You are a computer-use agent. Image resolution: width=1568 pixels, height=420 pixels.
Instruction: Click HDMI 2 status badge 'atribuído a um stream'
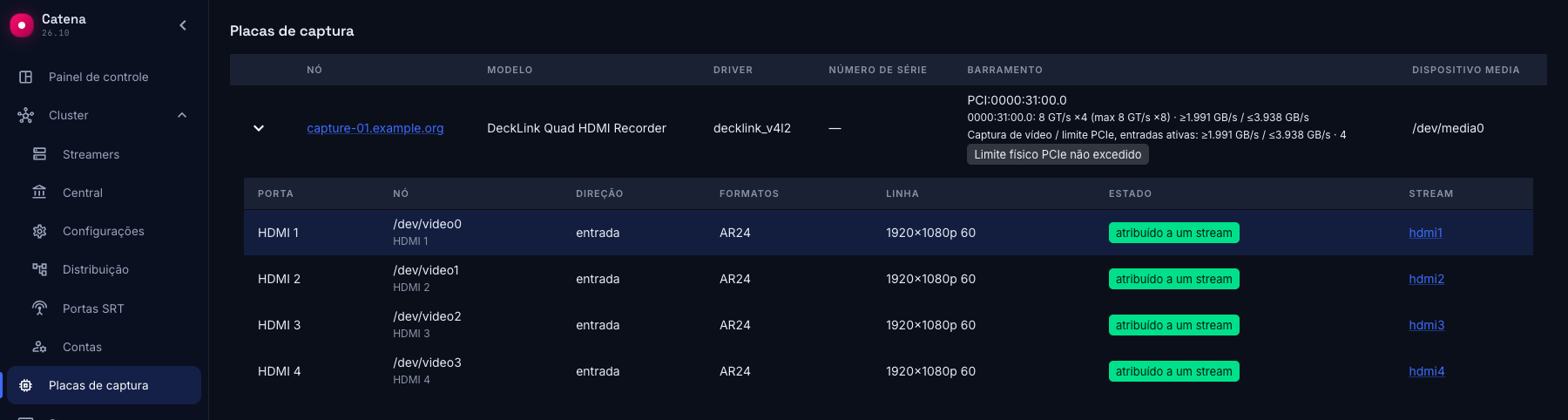(1174, 279)
